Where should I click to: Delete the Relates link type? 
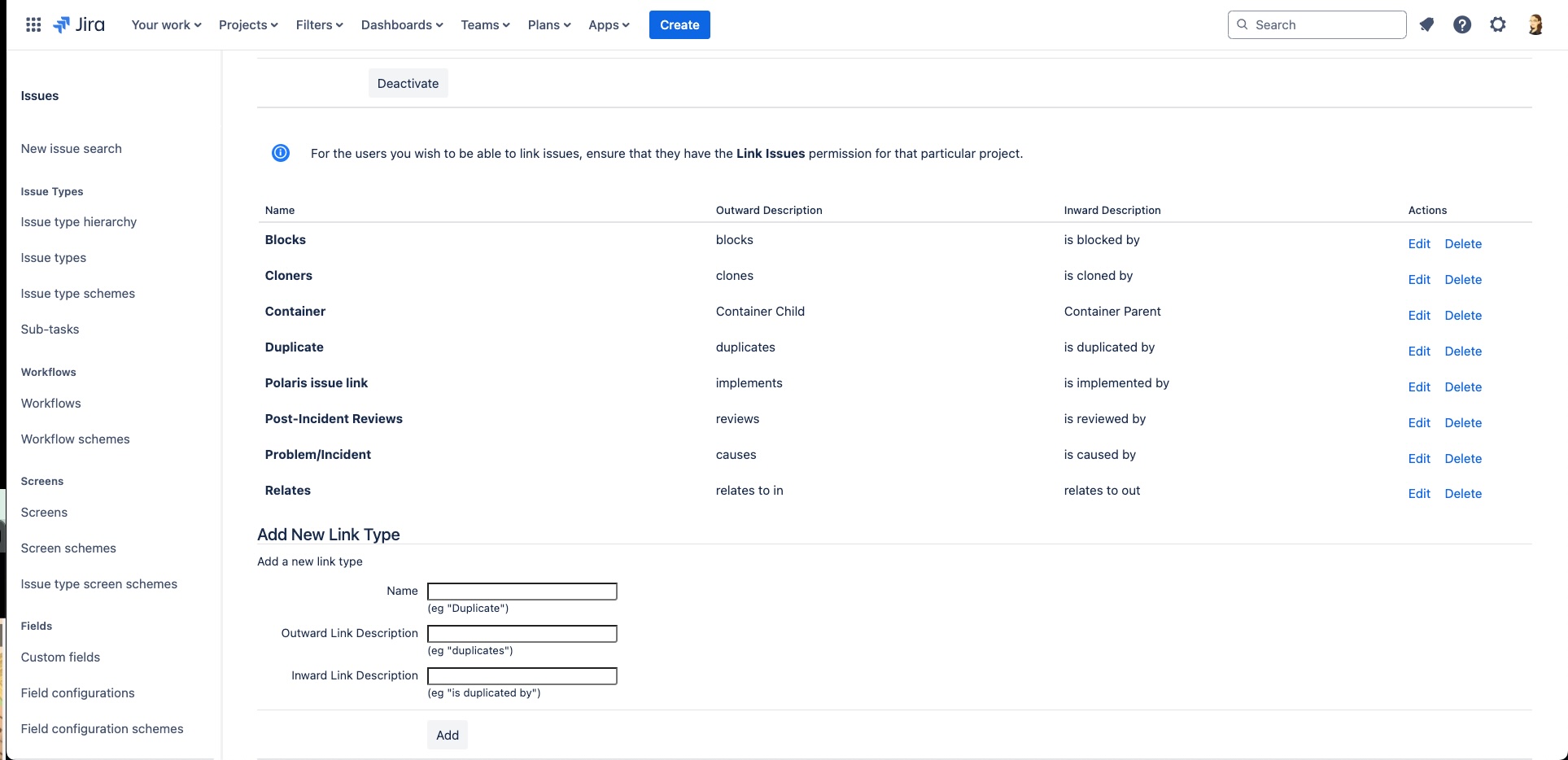coord(1463,494)
